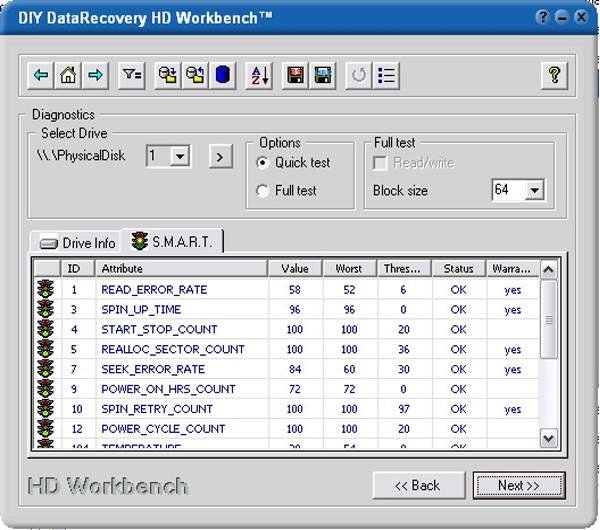Image resolution: width=600 pixels, height=530 pixels.
Task: Click the Worst column header
Action: (x=350, y=269)
